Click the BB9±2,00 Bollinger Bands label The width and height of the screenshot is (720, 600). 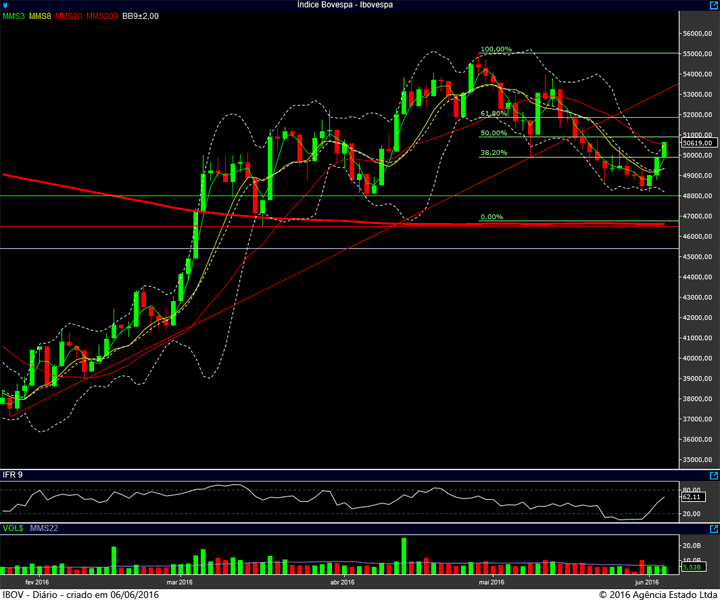[x=141, y=16]
